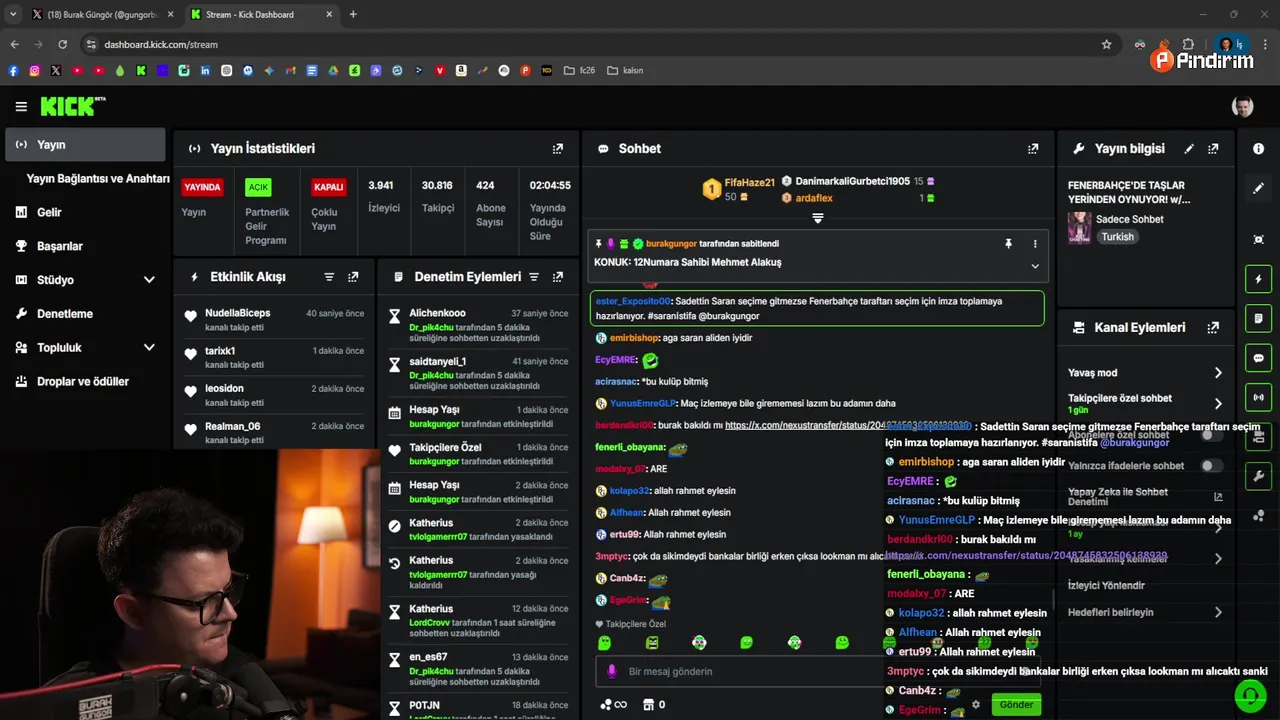Bookmark this page with the star icon
This screenshot has height=720, width=1280.
(1106, 44)
